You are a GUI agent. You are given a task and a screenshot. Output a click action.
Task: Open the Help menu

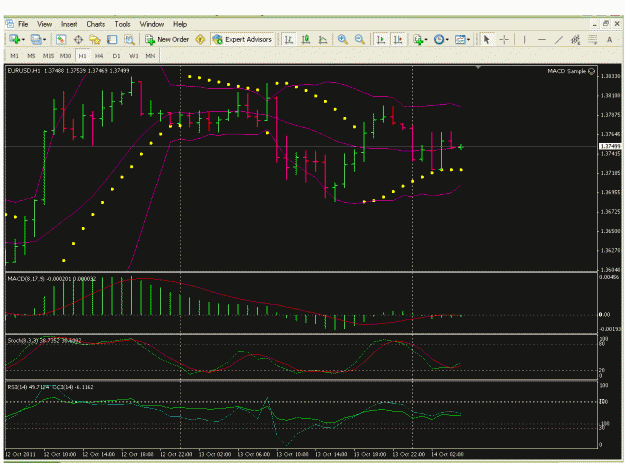[x=180, y=24]
